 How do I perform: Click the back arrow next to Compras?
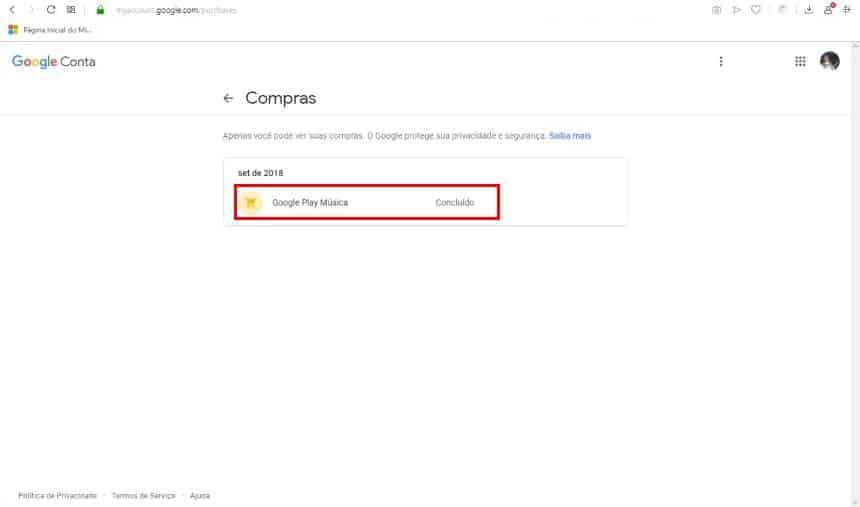click(228, 98)
